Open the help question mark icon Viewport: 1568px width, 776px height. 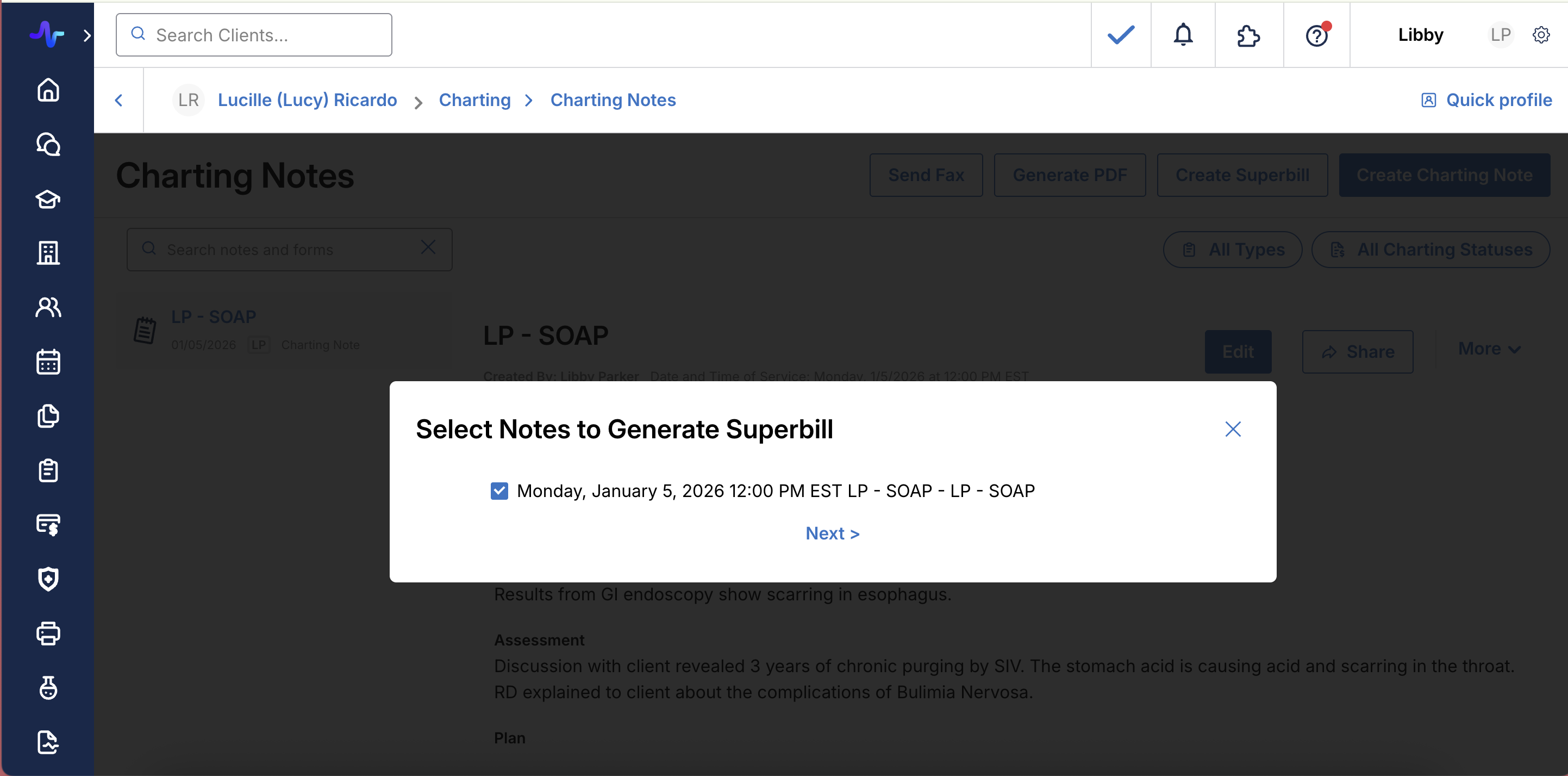coord(1316,35)
